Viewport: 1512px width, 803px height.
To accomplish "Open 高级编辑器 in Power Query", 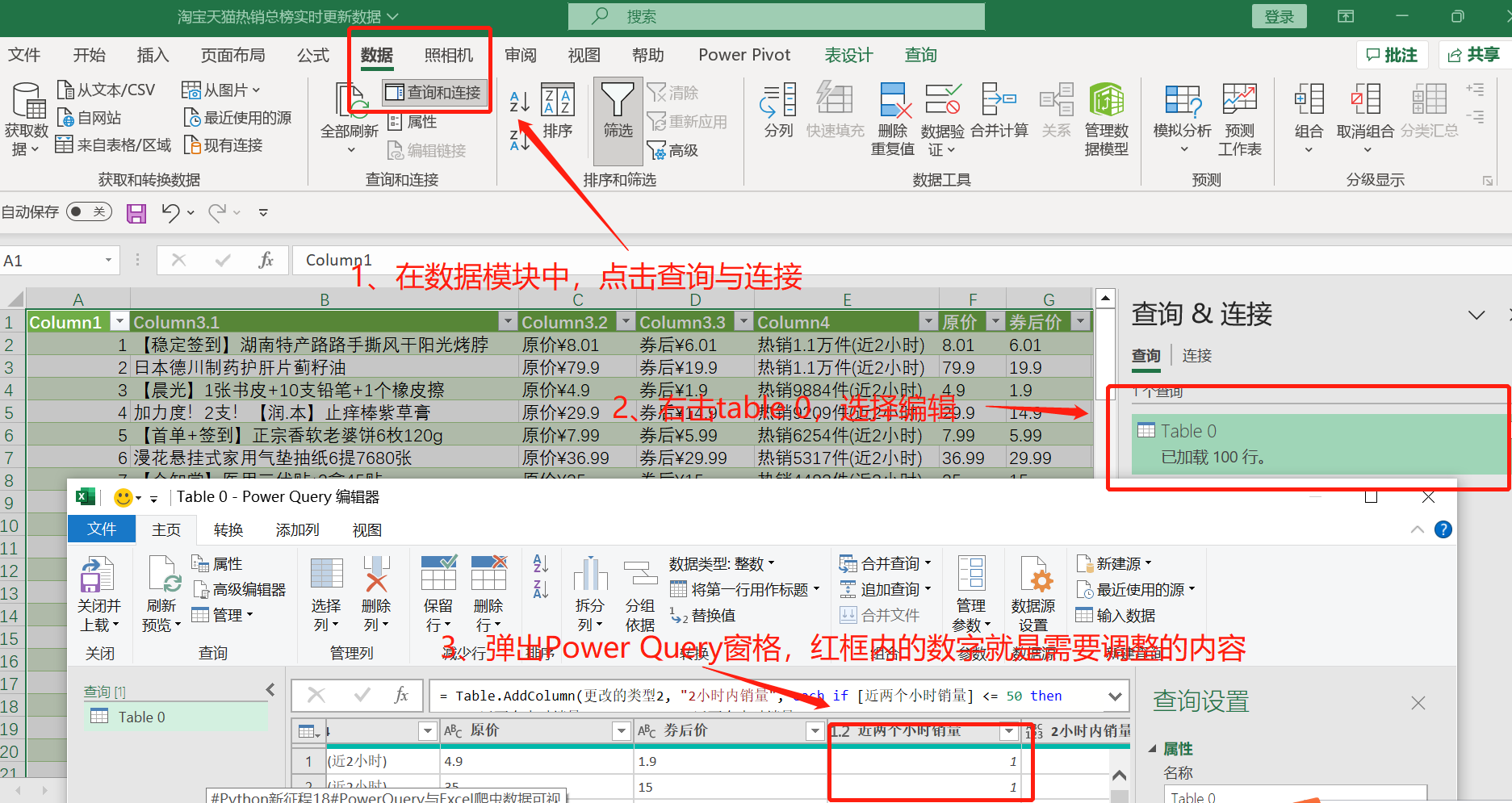I will 240,590.
